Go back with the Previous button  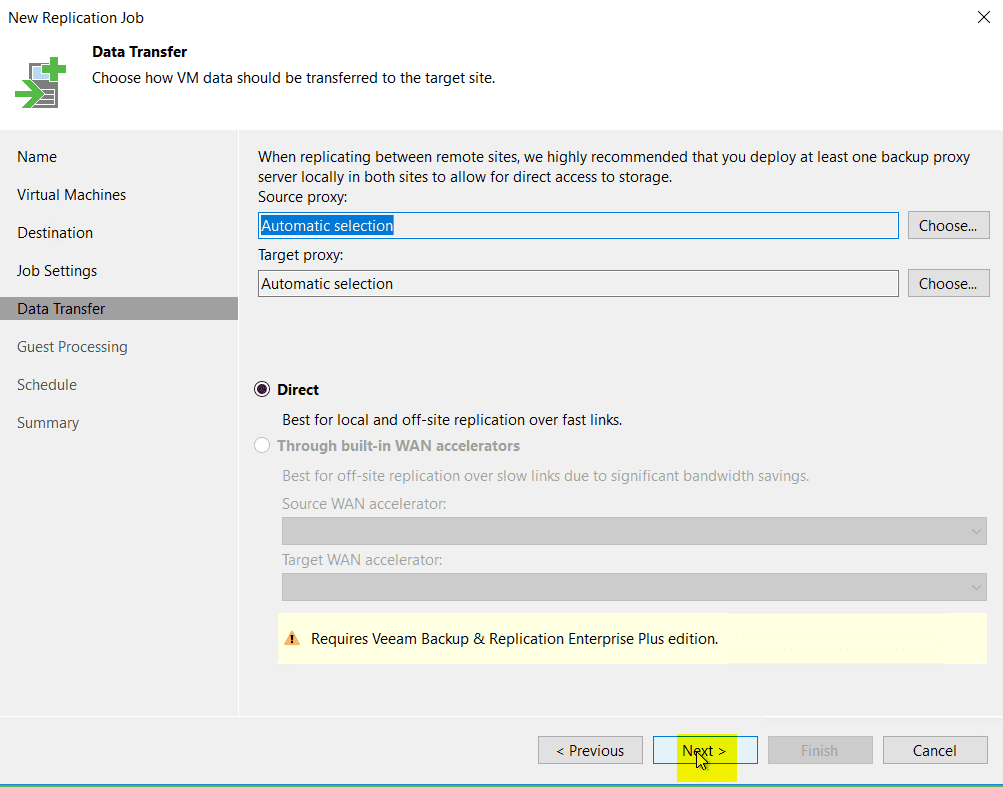[589, 749]
